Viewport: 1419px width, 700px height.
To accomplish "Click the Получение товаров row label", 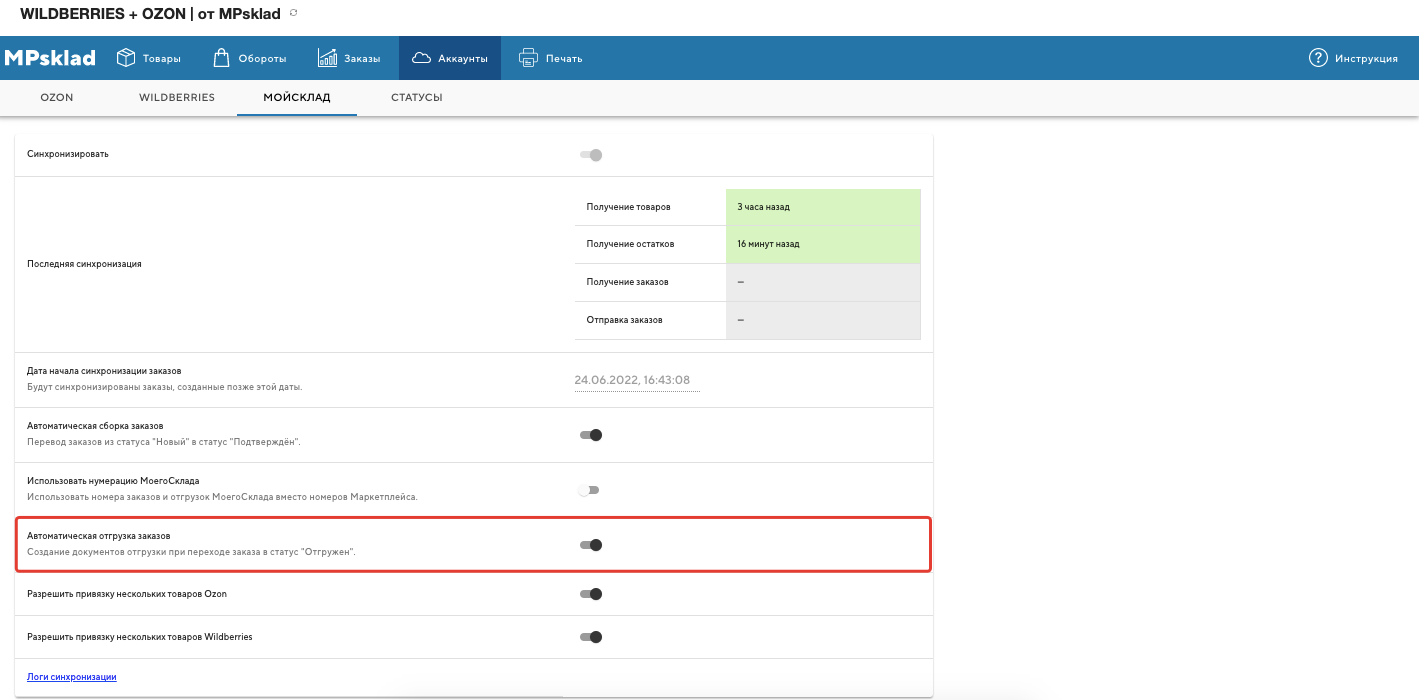I will point(629,207).
